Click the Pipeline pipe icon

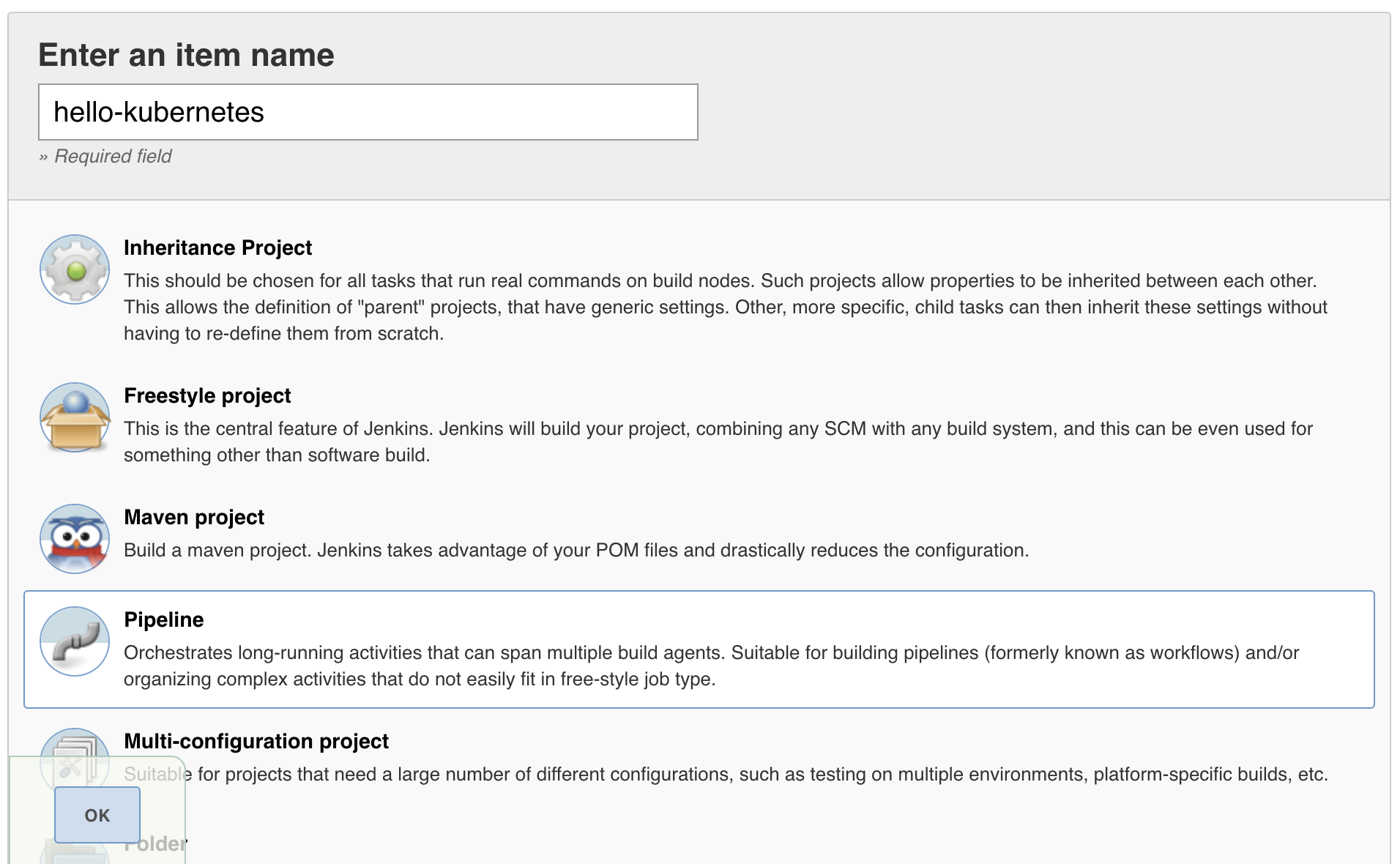click(x=75, y=641)
